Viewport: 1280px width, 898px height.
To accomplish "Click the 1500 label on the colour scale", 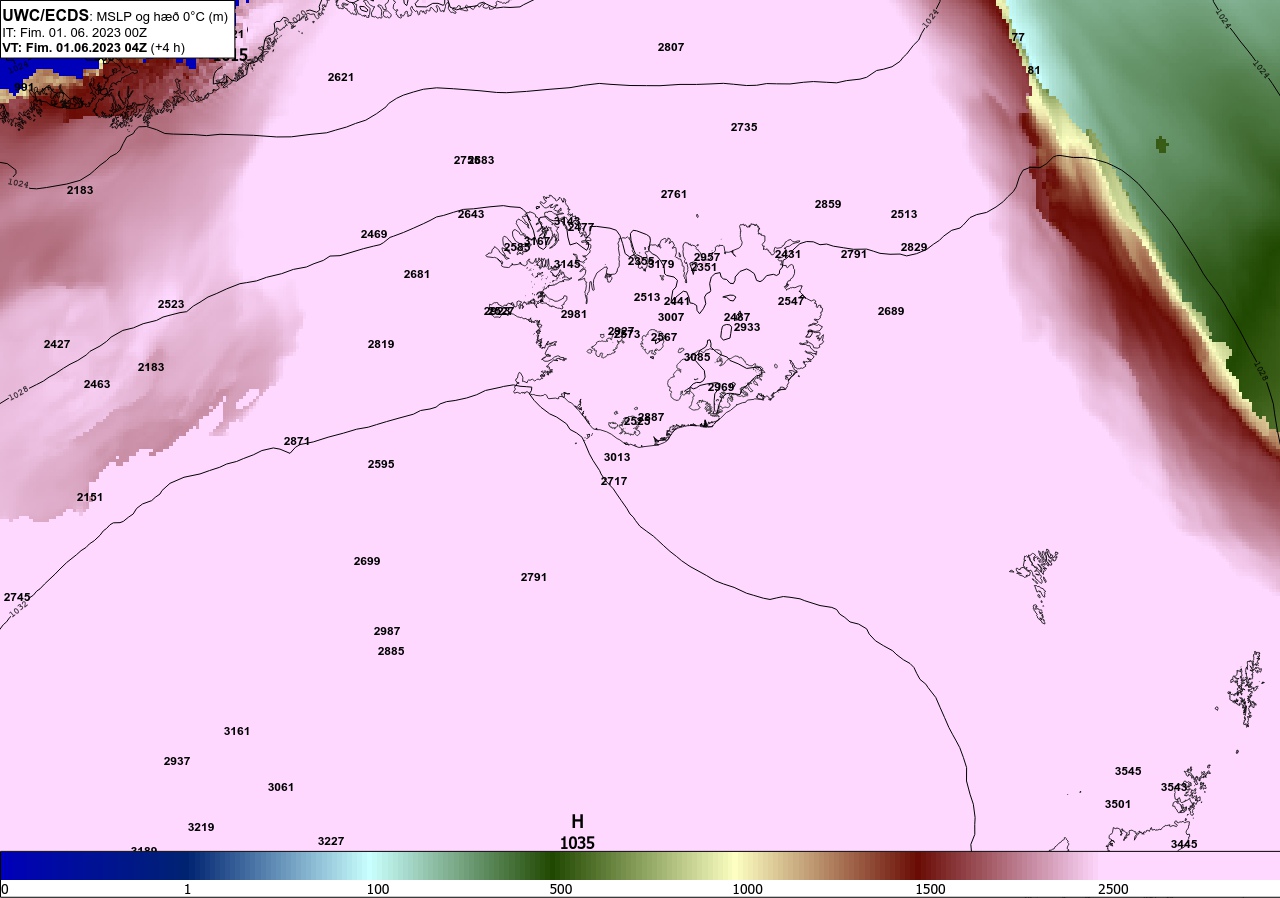I will [931, 889].
